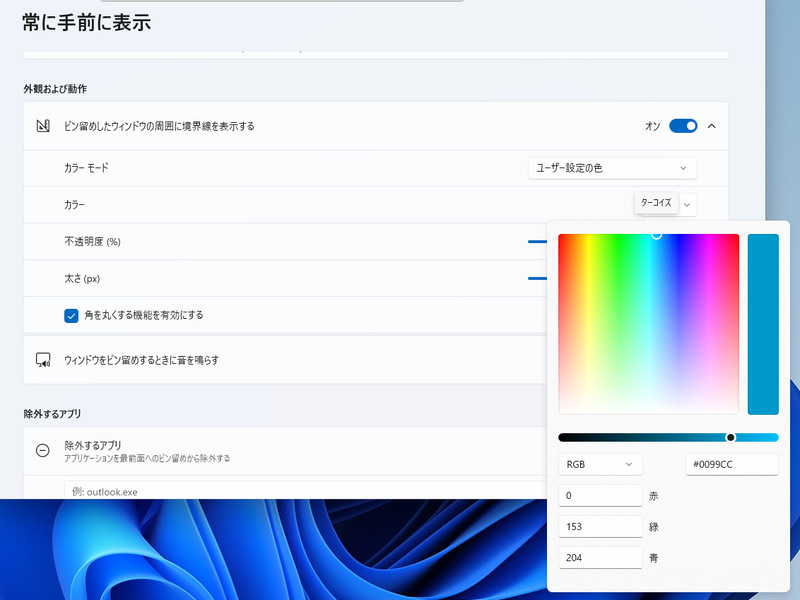
Task: Click the 除外するアプリ section heading
Action: coord(52,414)
